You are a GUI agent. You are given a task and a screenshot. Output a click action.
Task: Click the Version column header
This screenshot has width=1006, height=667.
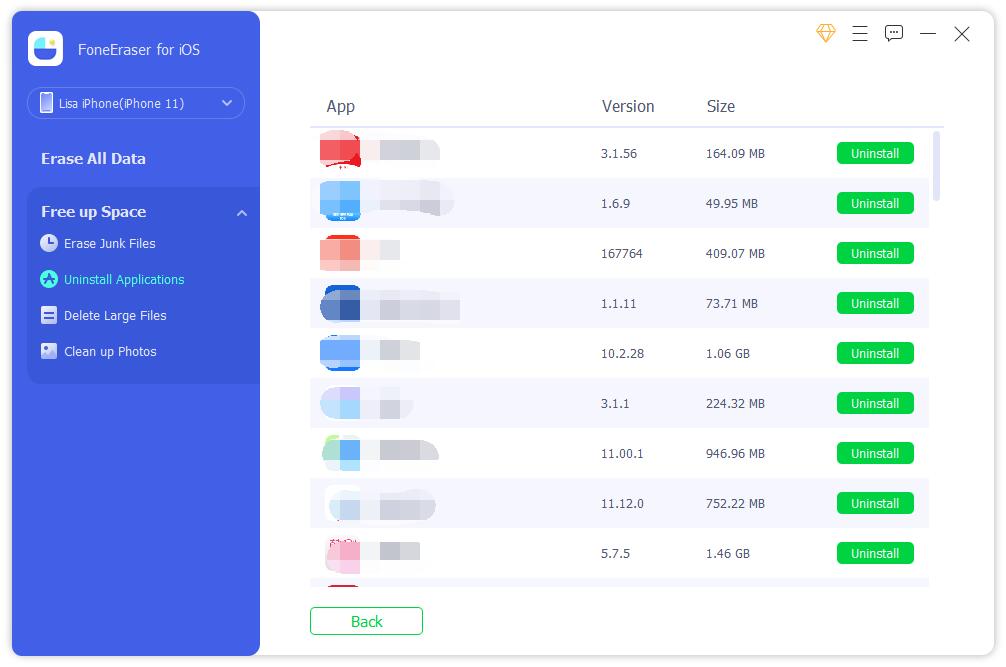point(627,106)
